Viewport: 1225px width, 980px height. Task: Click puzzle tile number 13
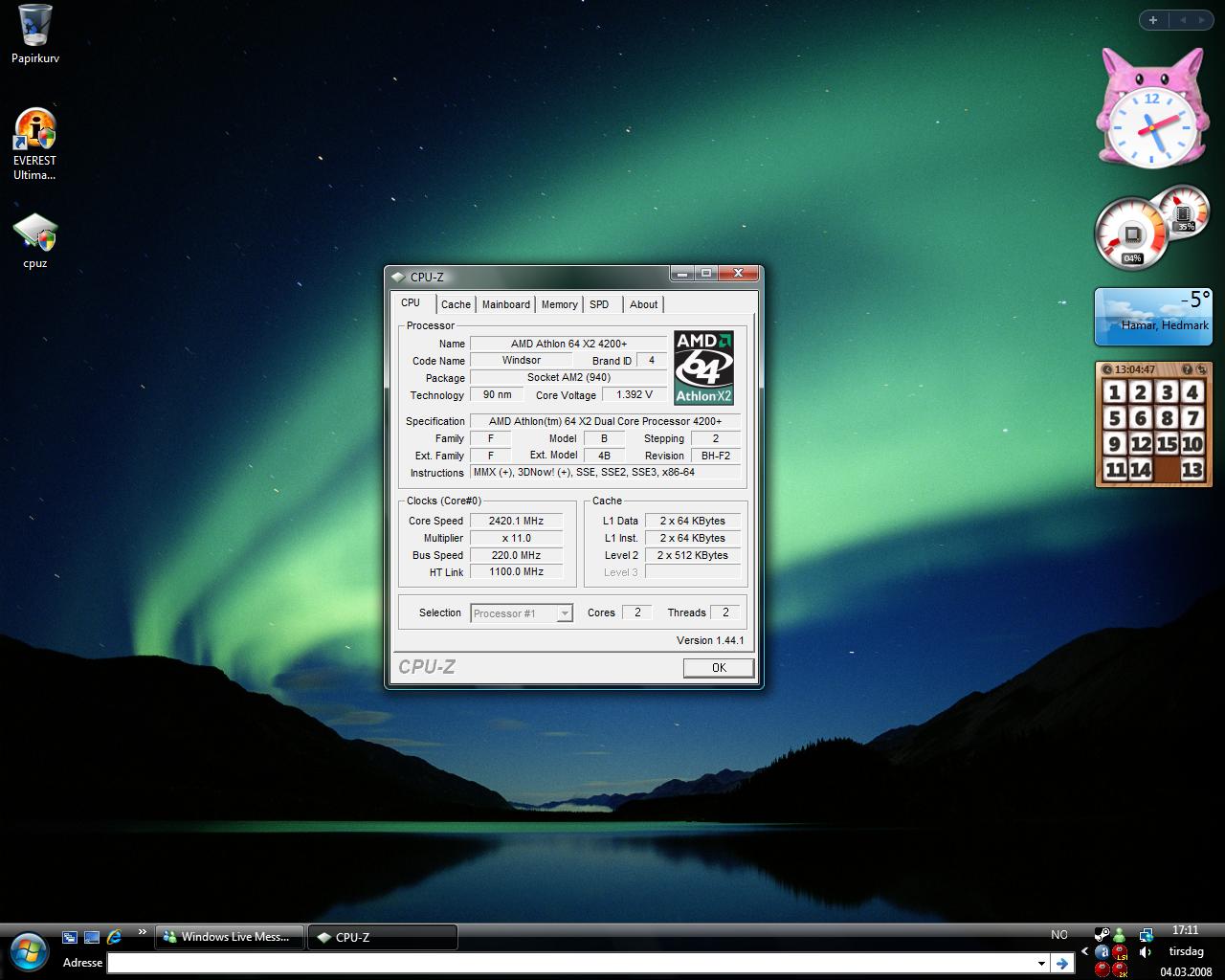[x=1192, y=469]
